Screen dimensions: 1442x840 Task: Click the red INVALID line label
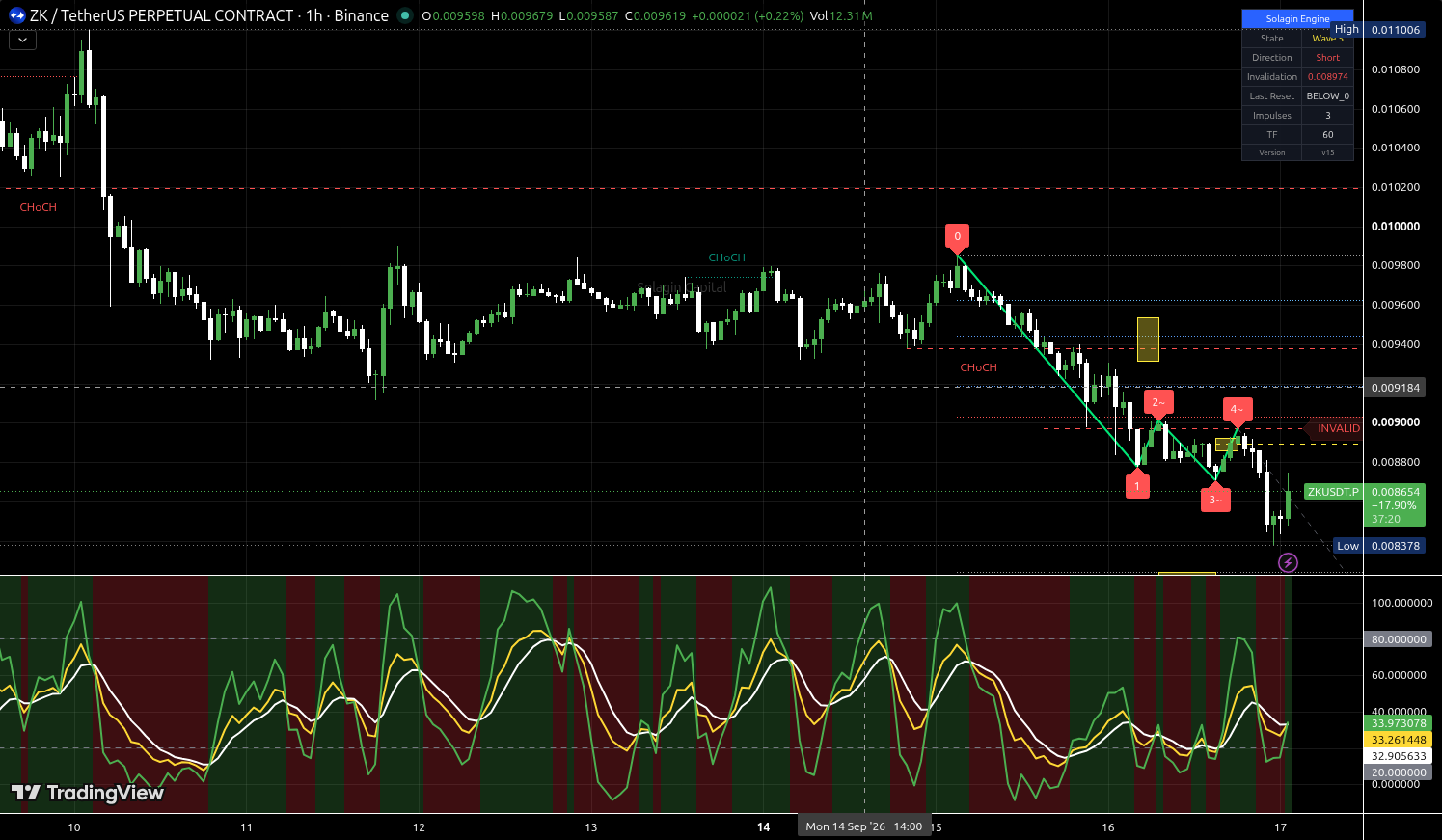(x=1339, y=428)
